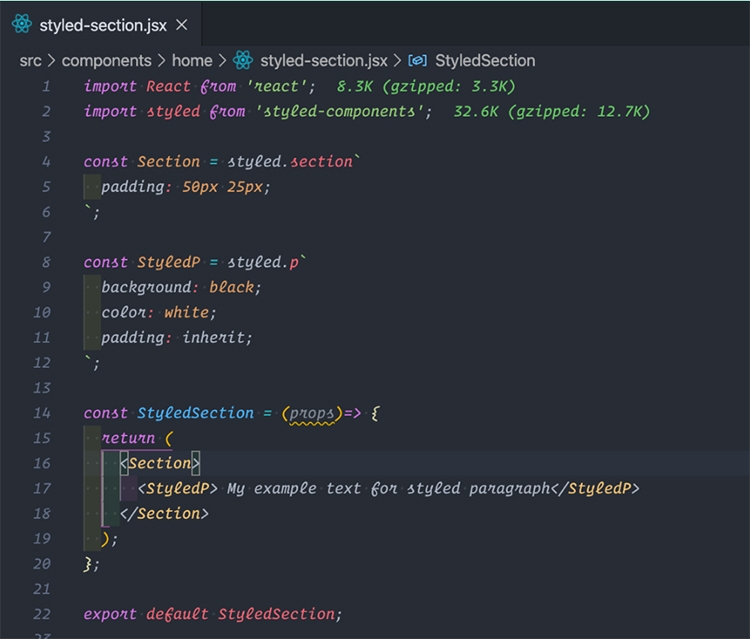This screenshot has width=750, height=639.
Task: Click the 32.6K gzipped import cost label
Action: point(551,111)
